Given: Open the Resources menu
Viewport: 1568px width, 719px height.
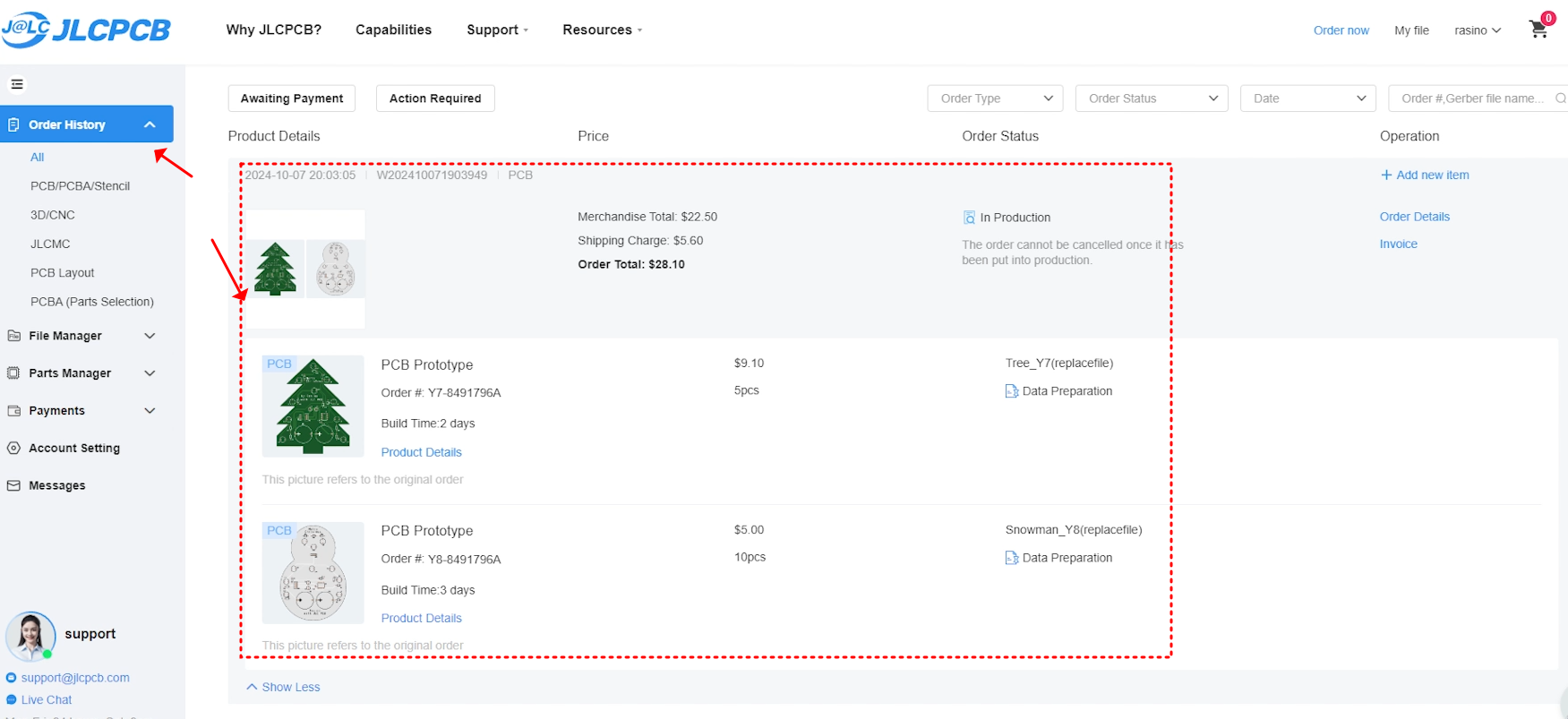Looking at the screenshot, I should pos(602,30).
